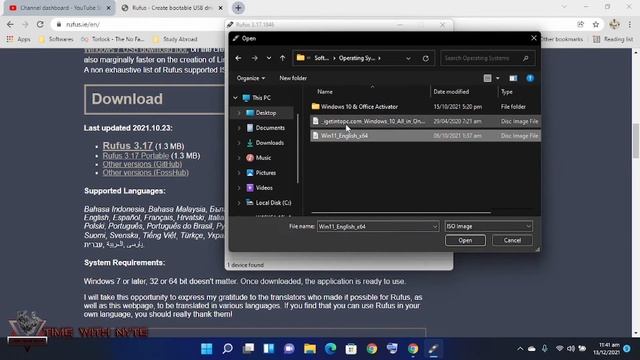Open dialog help icon

pos(530,78)
